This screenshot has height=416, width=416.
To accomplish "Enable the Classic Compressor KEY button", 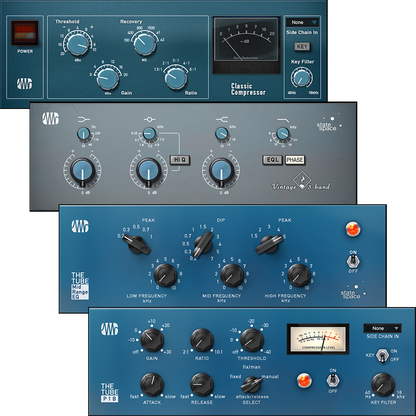I will [302, 46].
